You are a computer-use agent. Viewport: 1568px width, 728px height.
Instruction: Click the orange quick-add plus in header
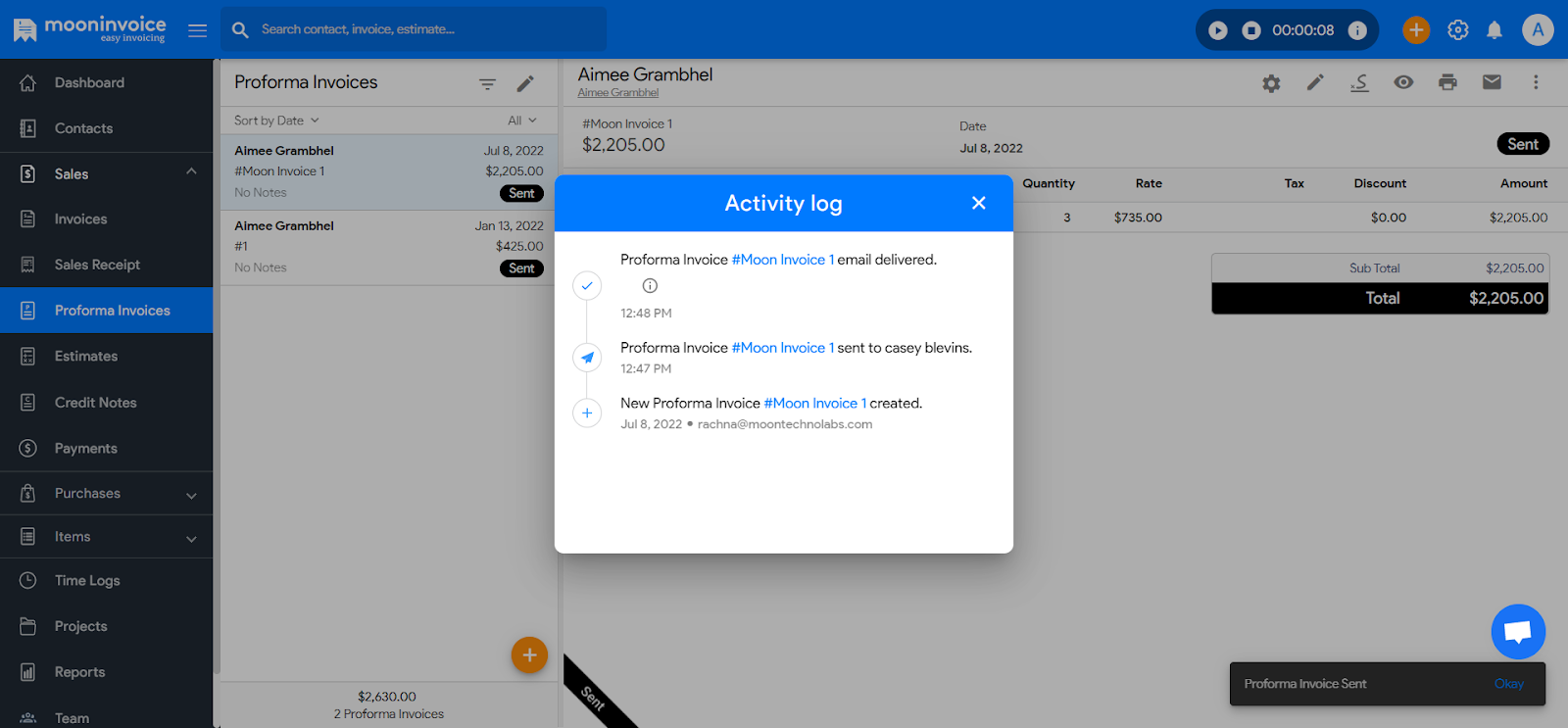click(x=1416, y=30)
